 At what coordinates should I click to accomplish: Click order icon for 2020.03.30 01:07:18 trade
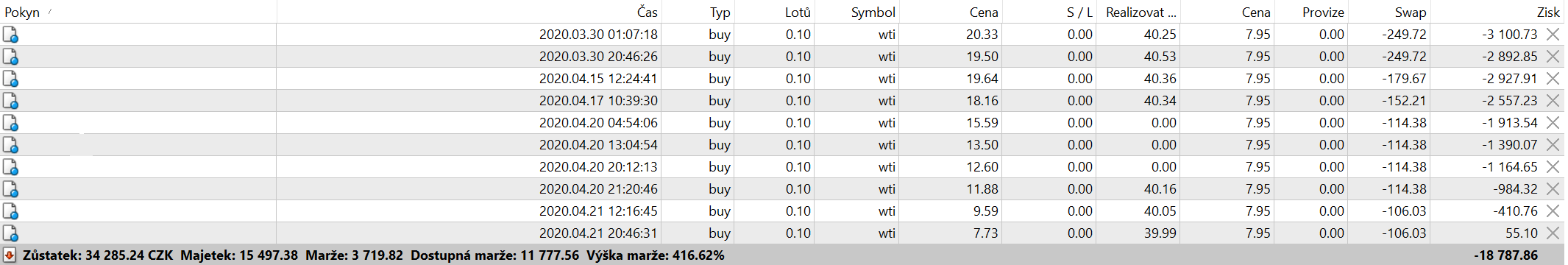point(10,35)
